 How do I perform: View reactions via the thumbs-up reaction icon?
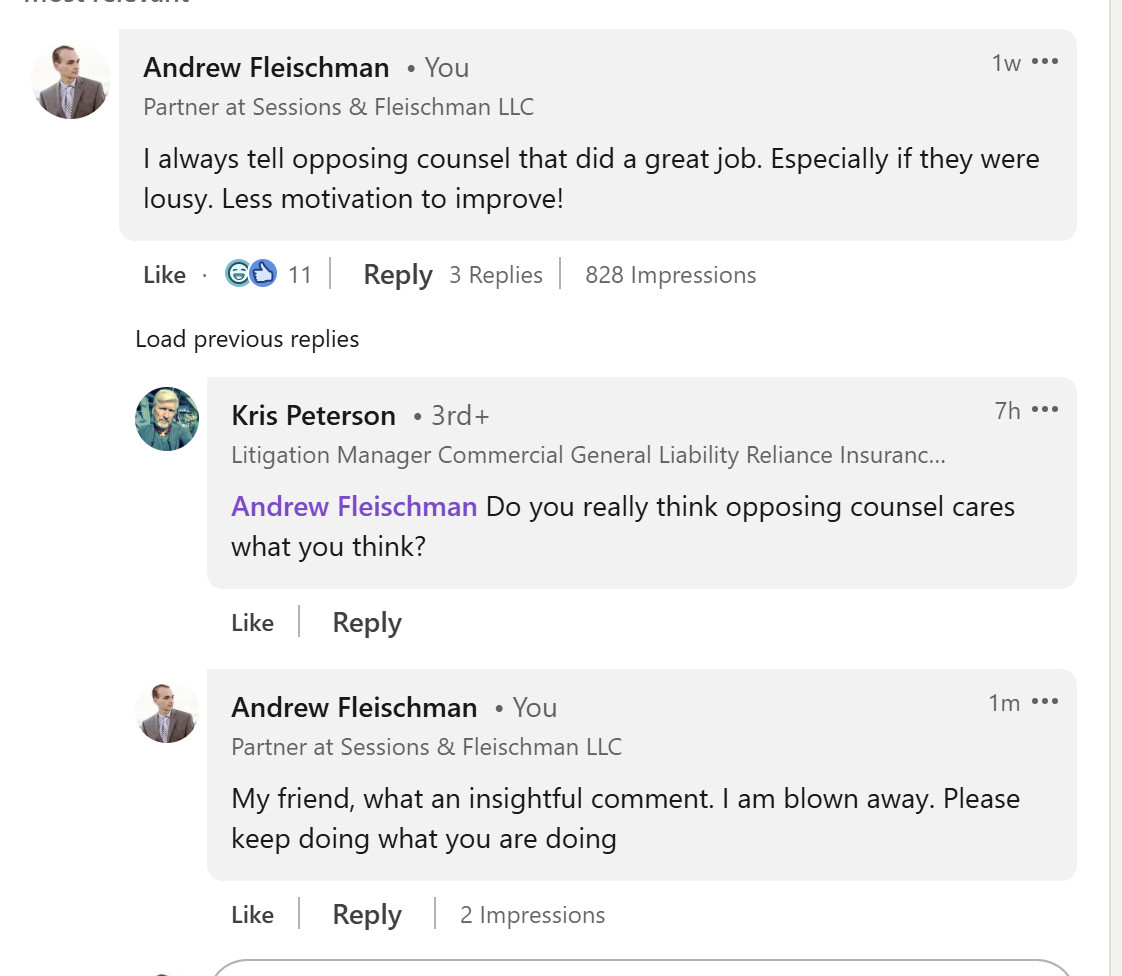coord(263,273)
